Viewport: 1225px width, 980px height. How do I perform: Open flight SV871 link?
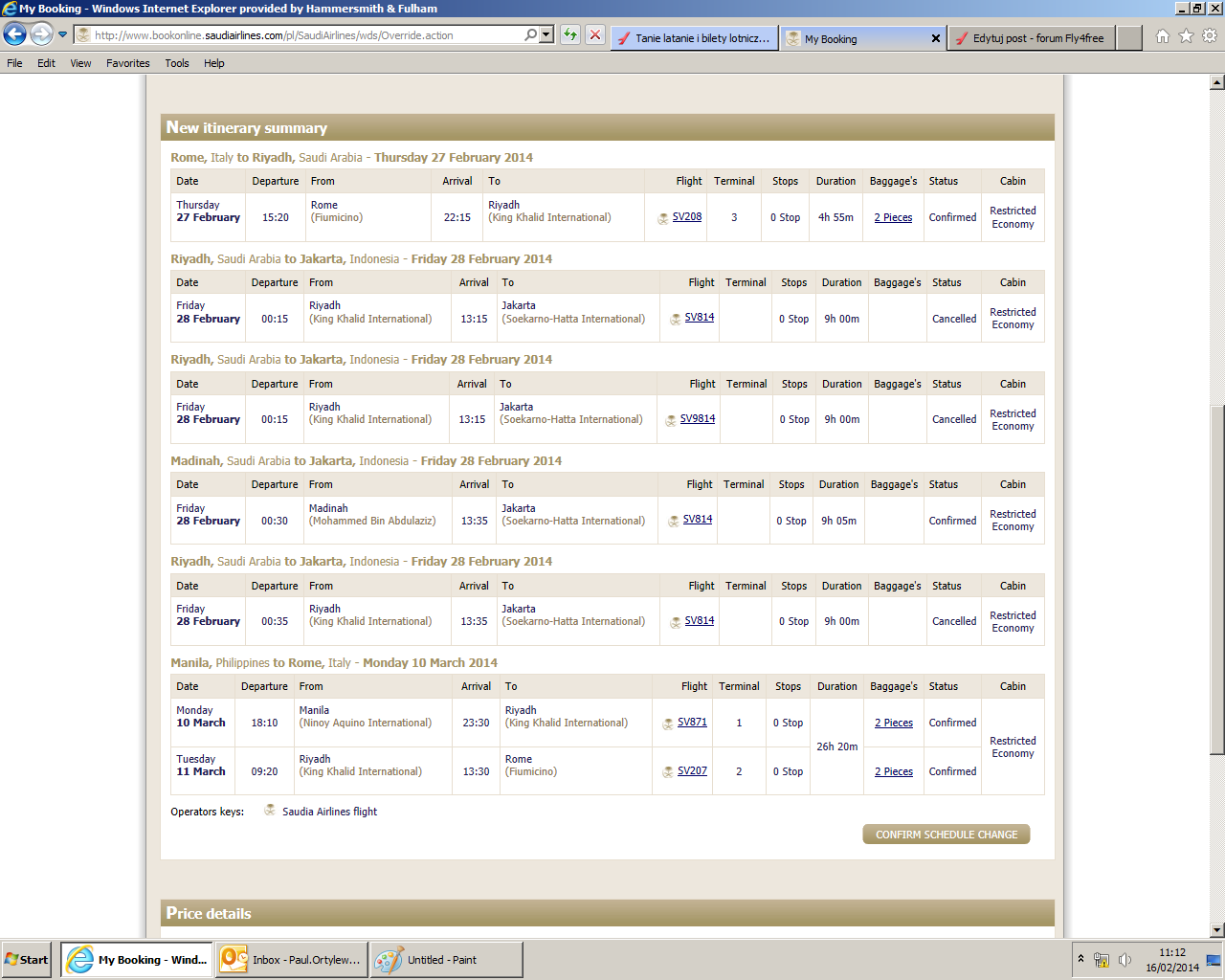click(x=692, y=723)
